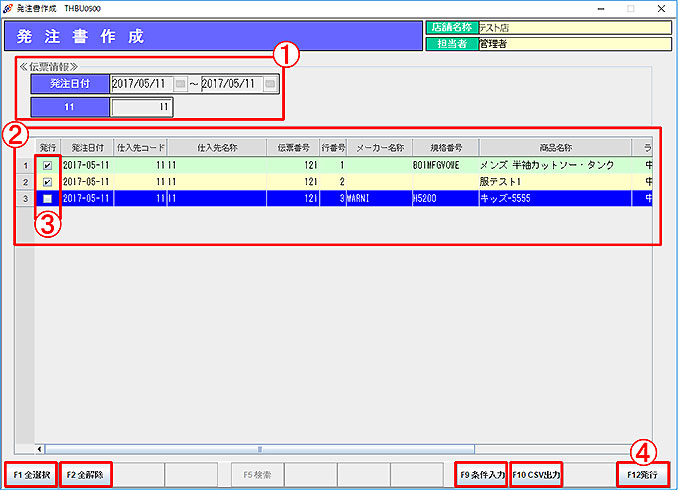
Task: Click the 伝票番号 column header
Action: click(293, 148)
